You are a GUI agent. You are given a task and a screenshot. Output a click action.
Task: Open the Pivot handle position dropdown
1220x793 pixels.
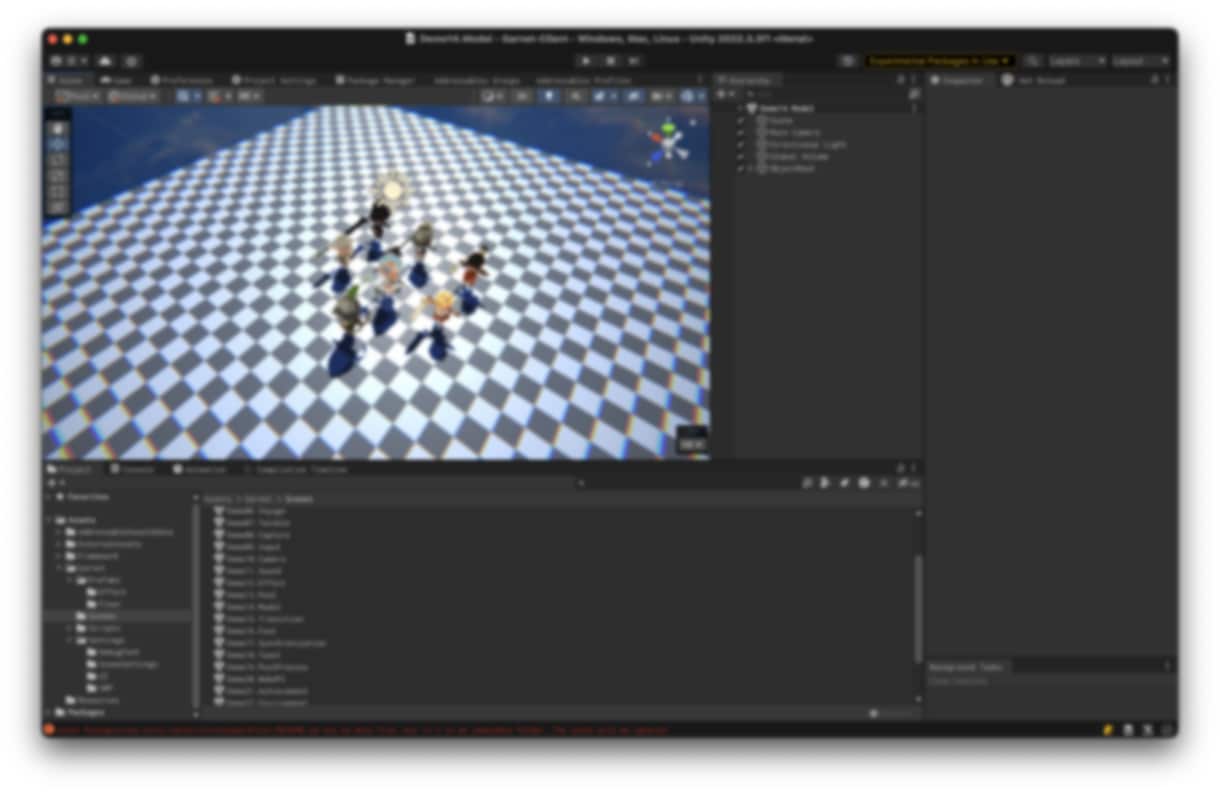click(x=78, y=96)
